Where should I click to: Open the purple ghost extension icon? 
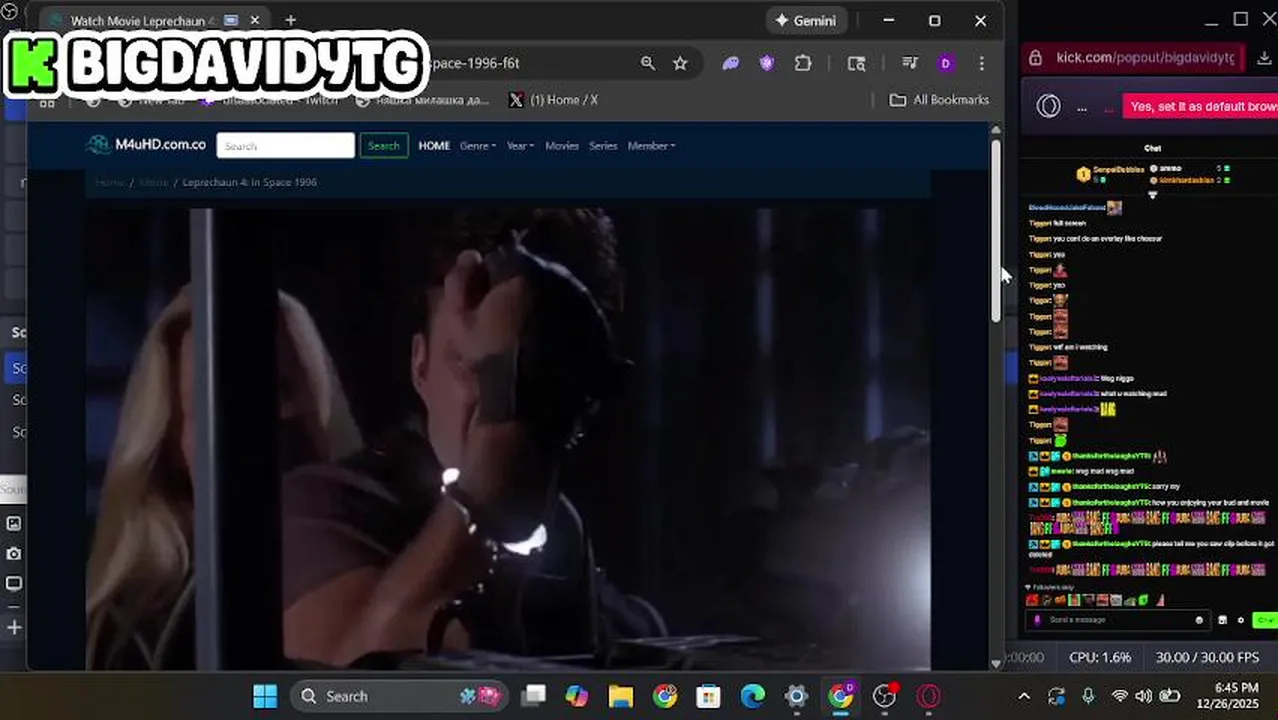point(731,63)
